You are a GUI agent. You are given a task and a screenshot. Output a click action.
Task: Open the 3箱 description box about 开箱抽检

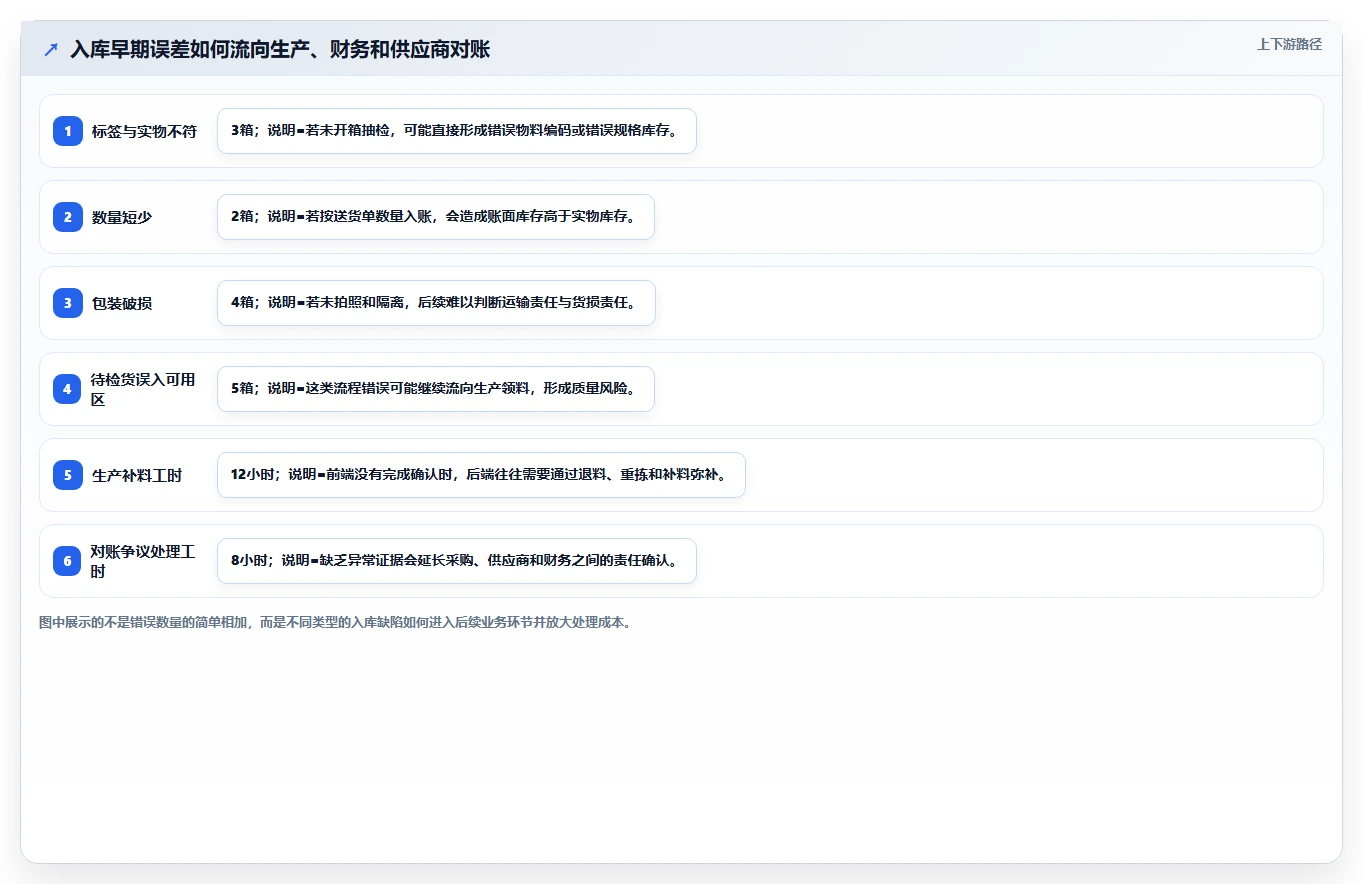click(x=456, y=131)
